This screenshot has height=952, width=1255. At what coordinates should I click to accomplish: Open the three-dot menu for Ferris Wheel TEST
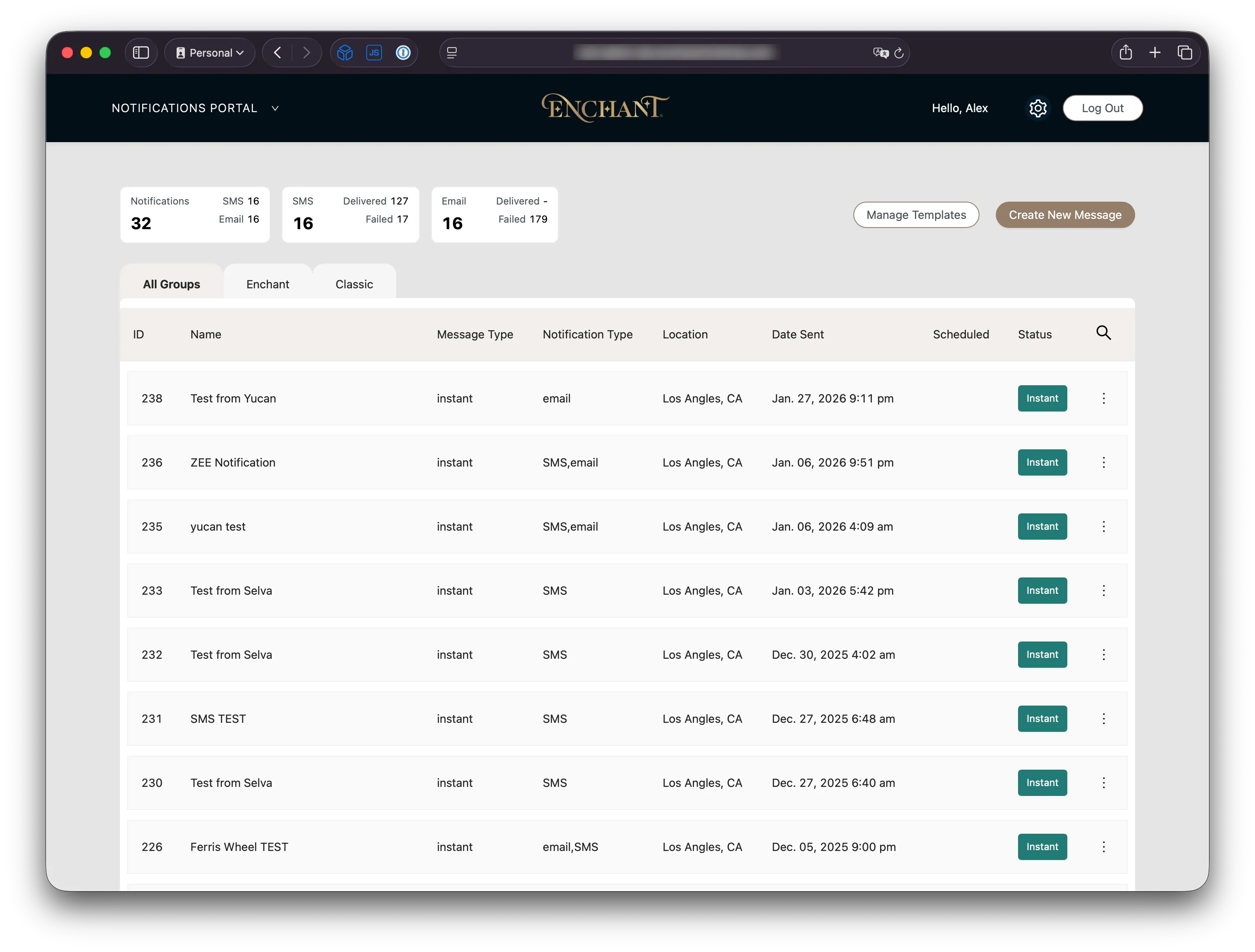pos(1103,847)
